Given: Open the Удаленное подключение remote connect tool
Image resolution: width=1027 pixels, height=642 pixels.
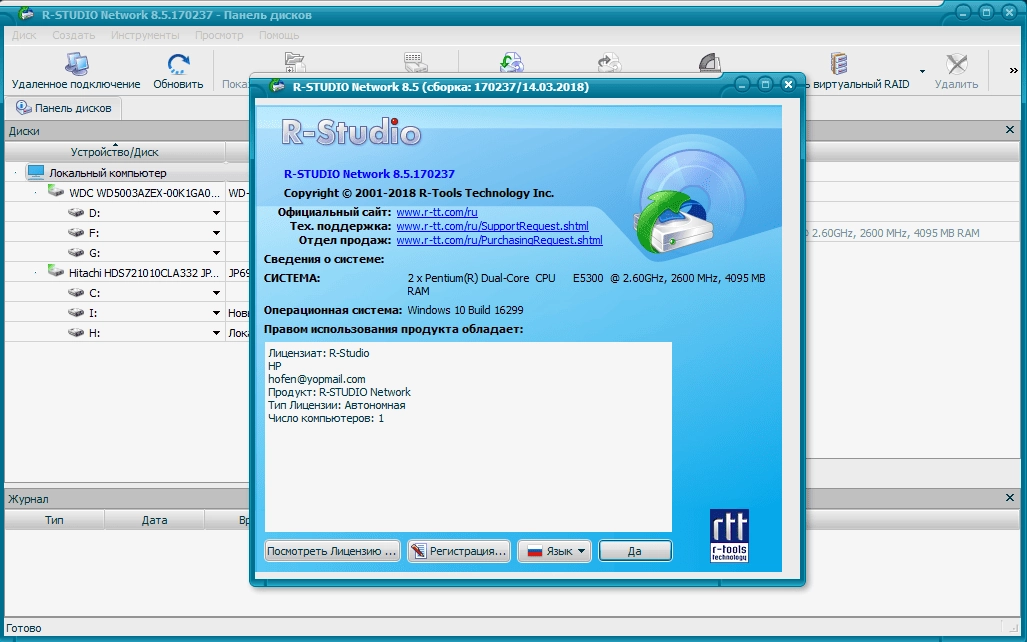Looking at the screenshot, I should pos(76,71).
